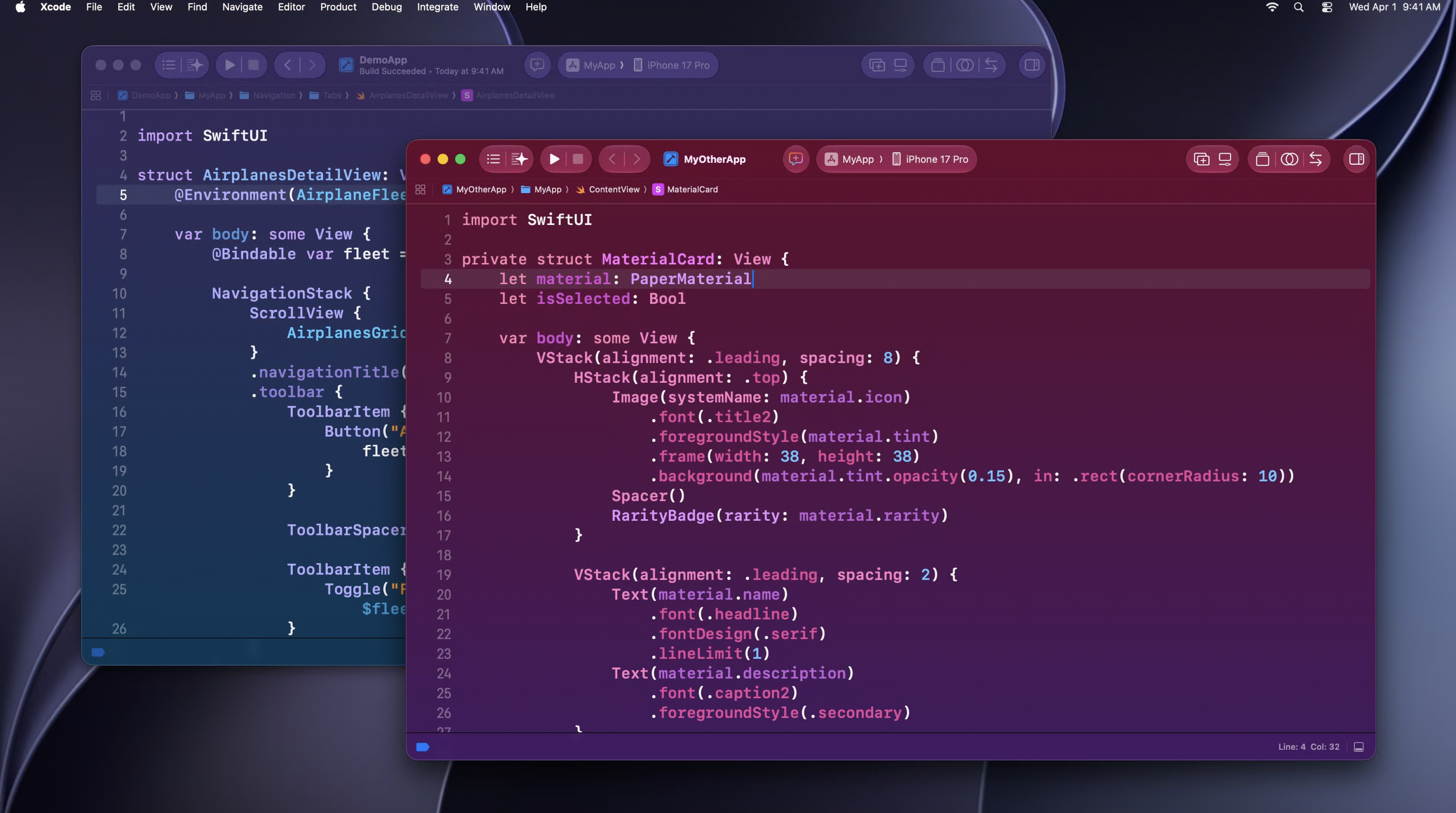Go back in MyOtherApp editor history
Viewport: 1456px width, 813px height.
click(x=612, y=159)
